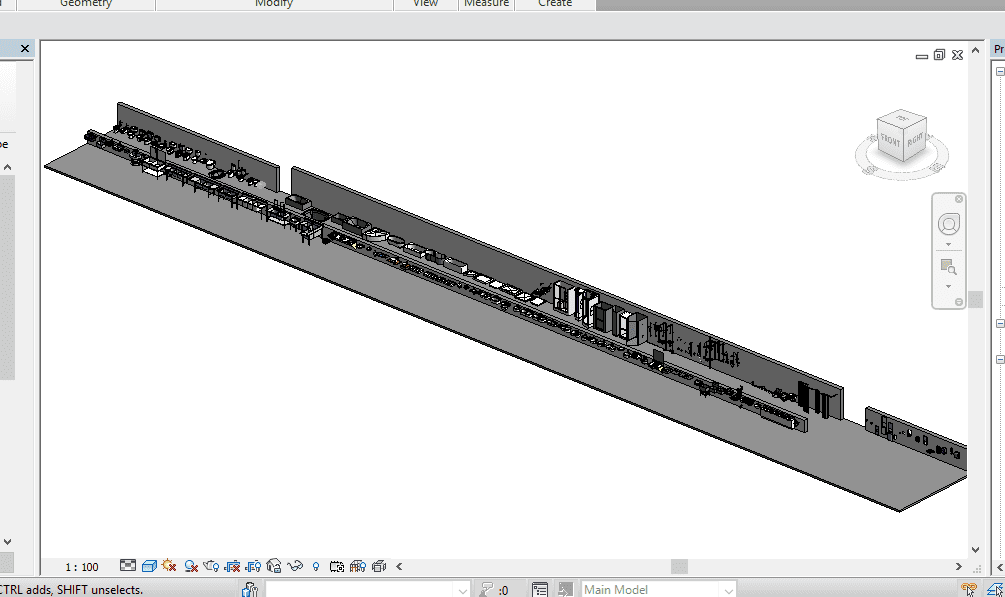Toggle Reveal Hidden Elements lightbulb
Screen dimensions: 1005x597
316,566
